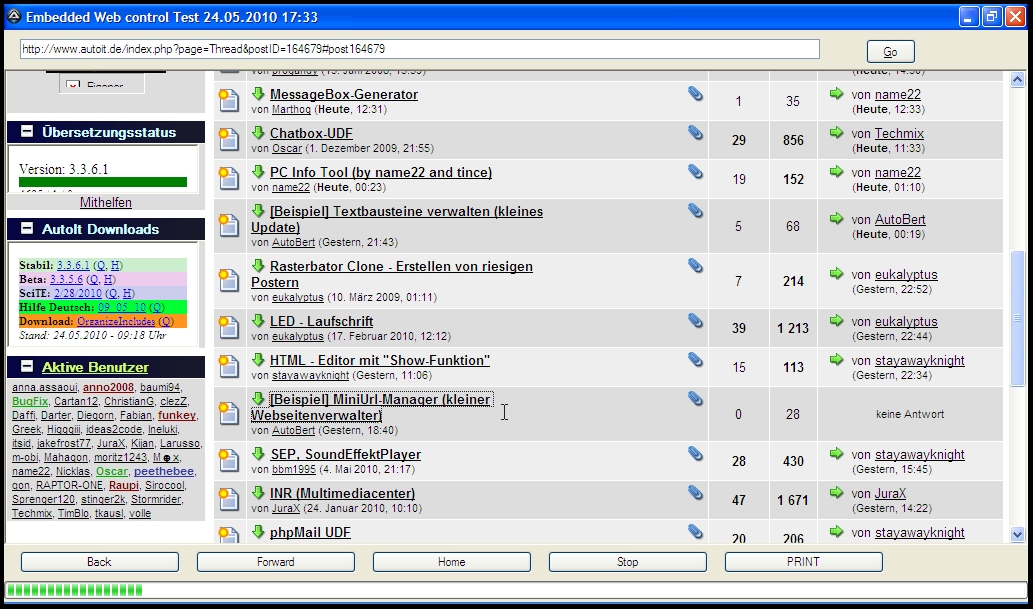Open the PC Info Tool thread link

point(380,172)
